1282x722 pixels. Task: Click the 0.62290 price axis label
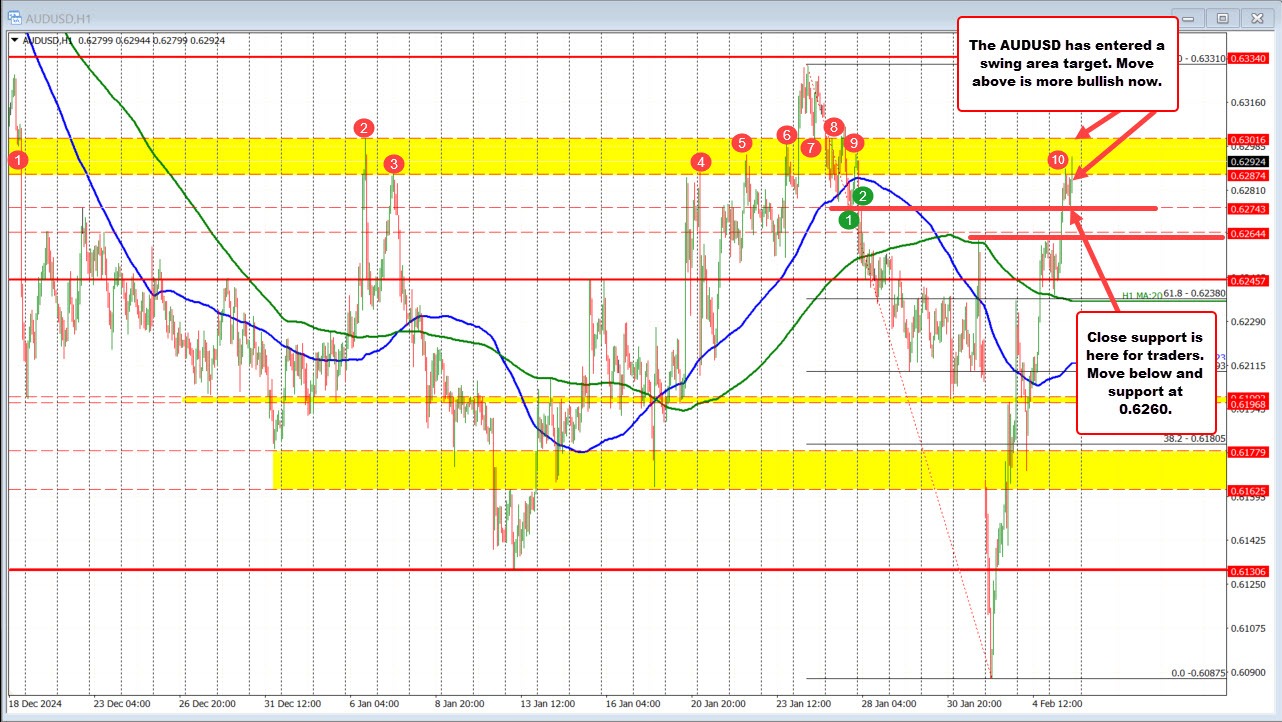coord(1248,321)
